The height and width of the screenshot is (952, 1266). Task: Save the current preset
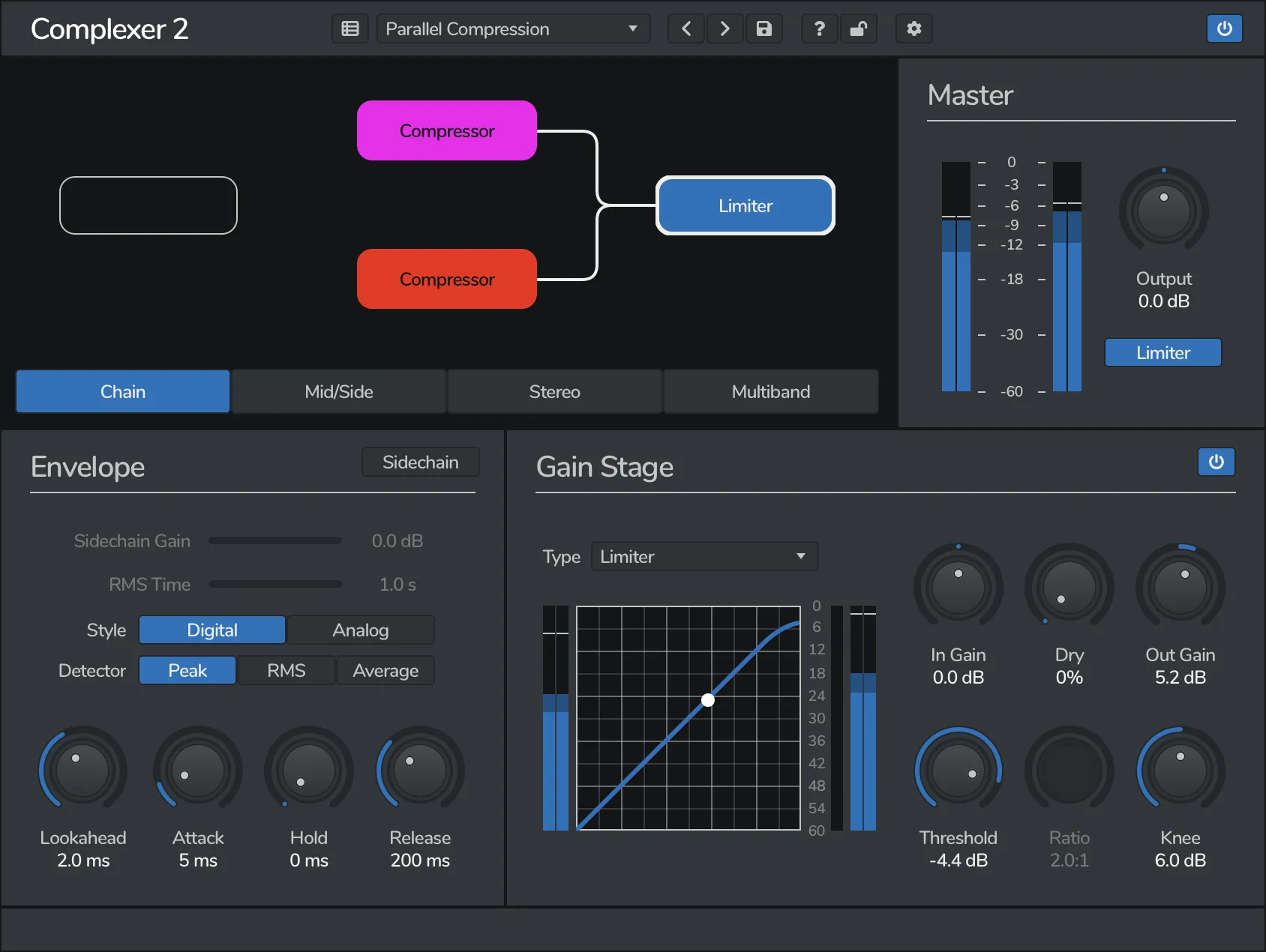(764, 28)
